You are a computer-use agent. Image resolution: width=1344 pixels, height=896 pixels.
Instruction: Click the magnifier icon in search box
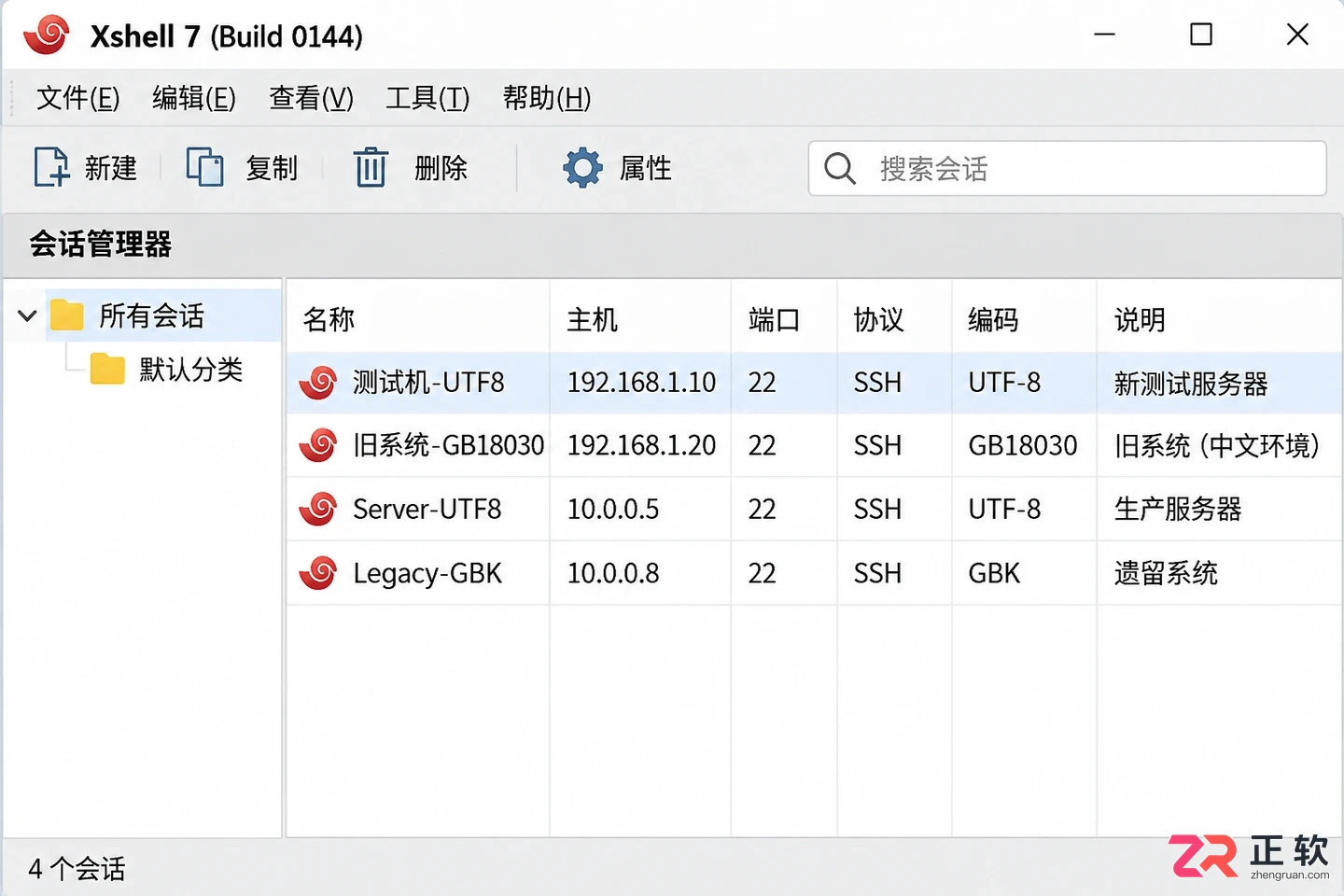click(x=840, y=169)
